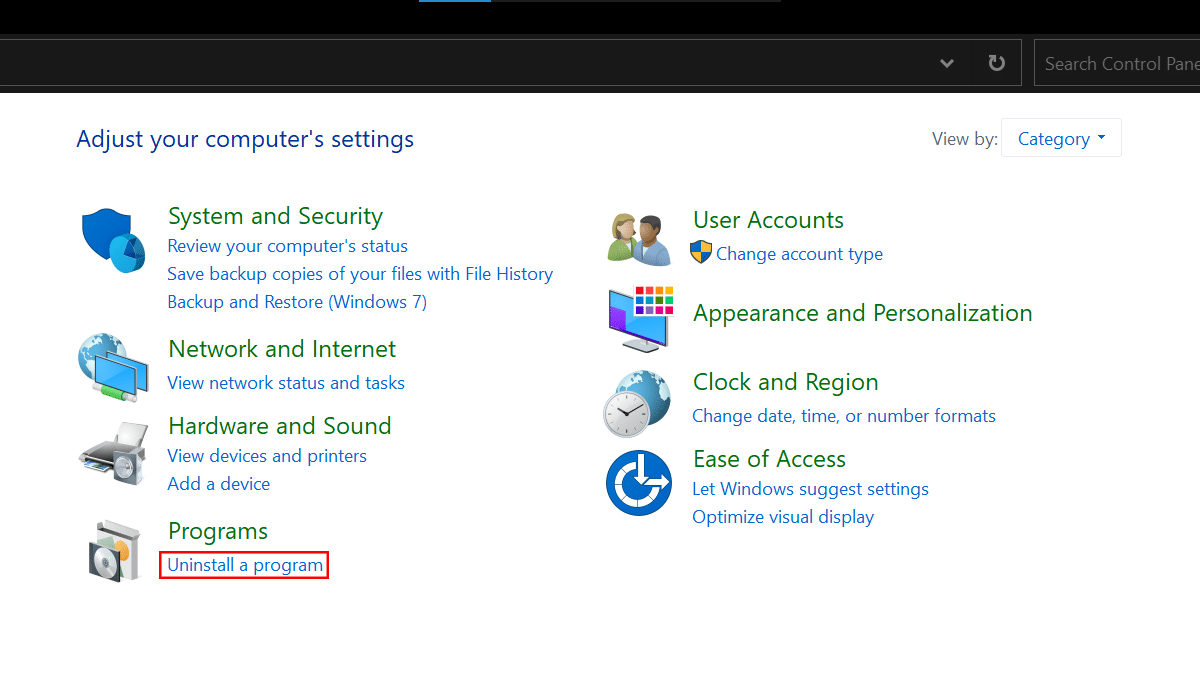
Task: Click the Network and Internet globe icon
Action: coord(113,367)
